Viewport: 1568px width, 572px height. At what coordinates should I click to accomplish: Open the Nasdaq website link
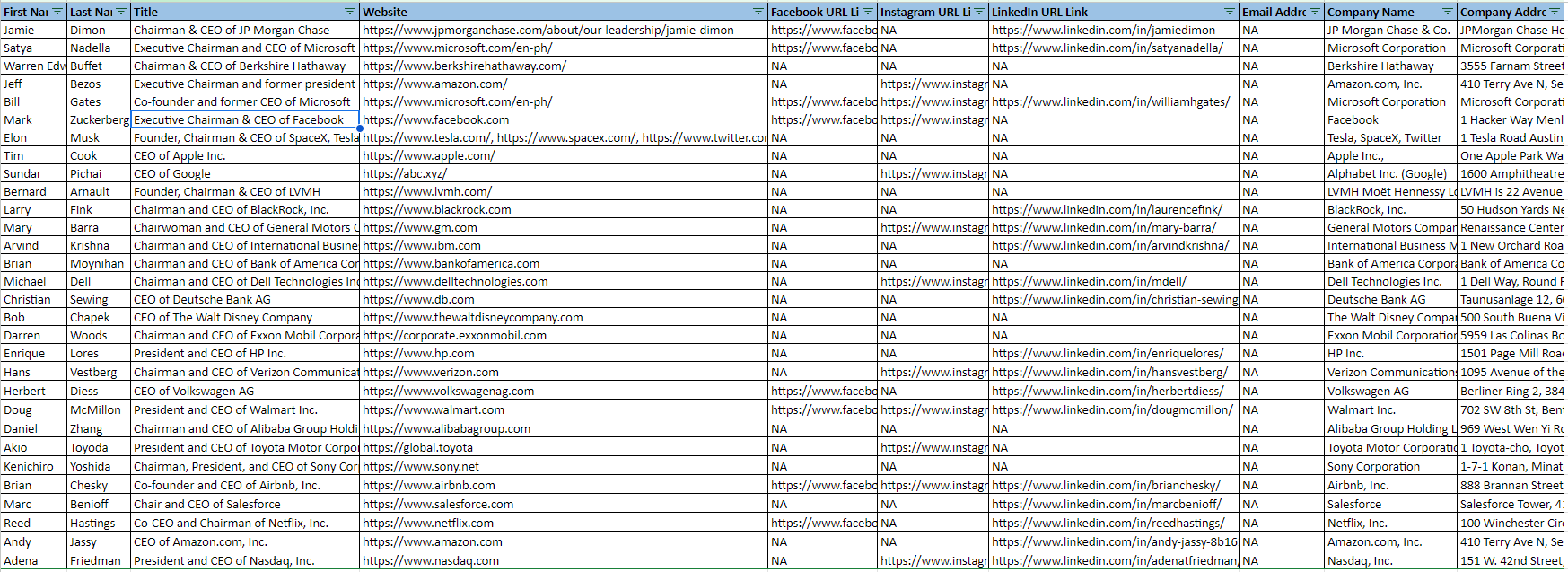pyautogui.click(x=431, y=560)
